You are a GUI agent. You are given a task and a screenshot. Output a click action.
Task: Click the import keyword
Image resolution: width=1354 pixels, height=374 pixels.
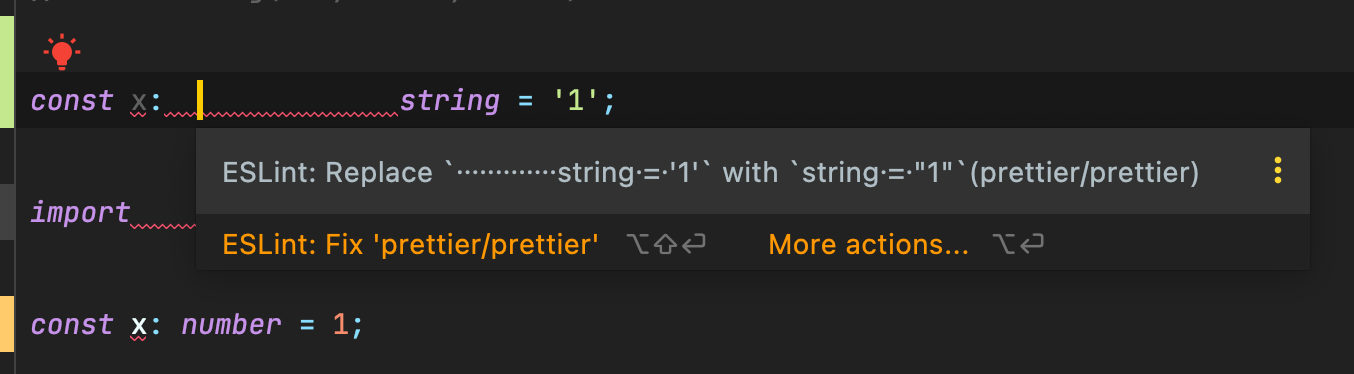pyautogui.click(x=81, y=213)
